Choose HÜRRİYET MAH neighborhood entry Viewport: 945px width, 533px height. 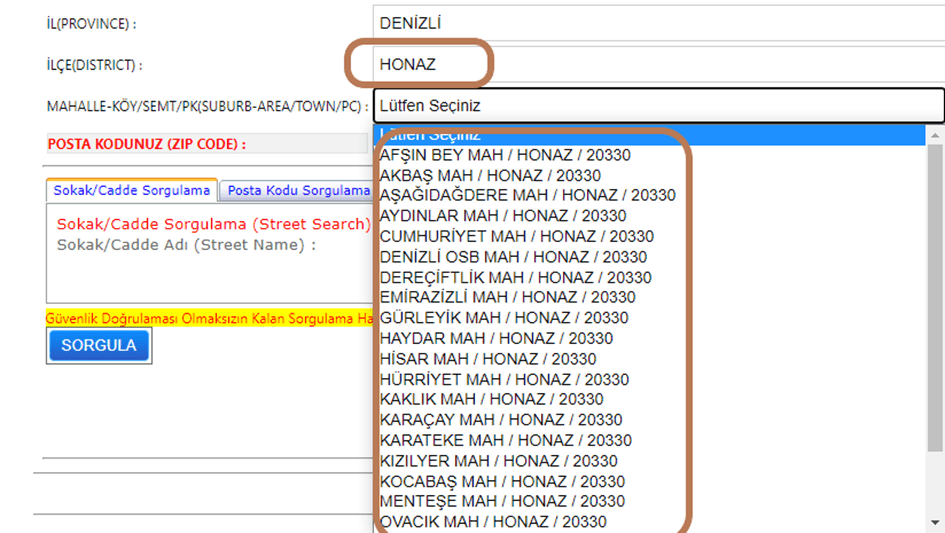coord(504,379)
